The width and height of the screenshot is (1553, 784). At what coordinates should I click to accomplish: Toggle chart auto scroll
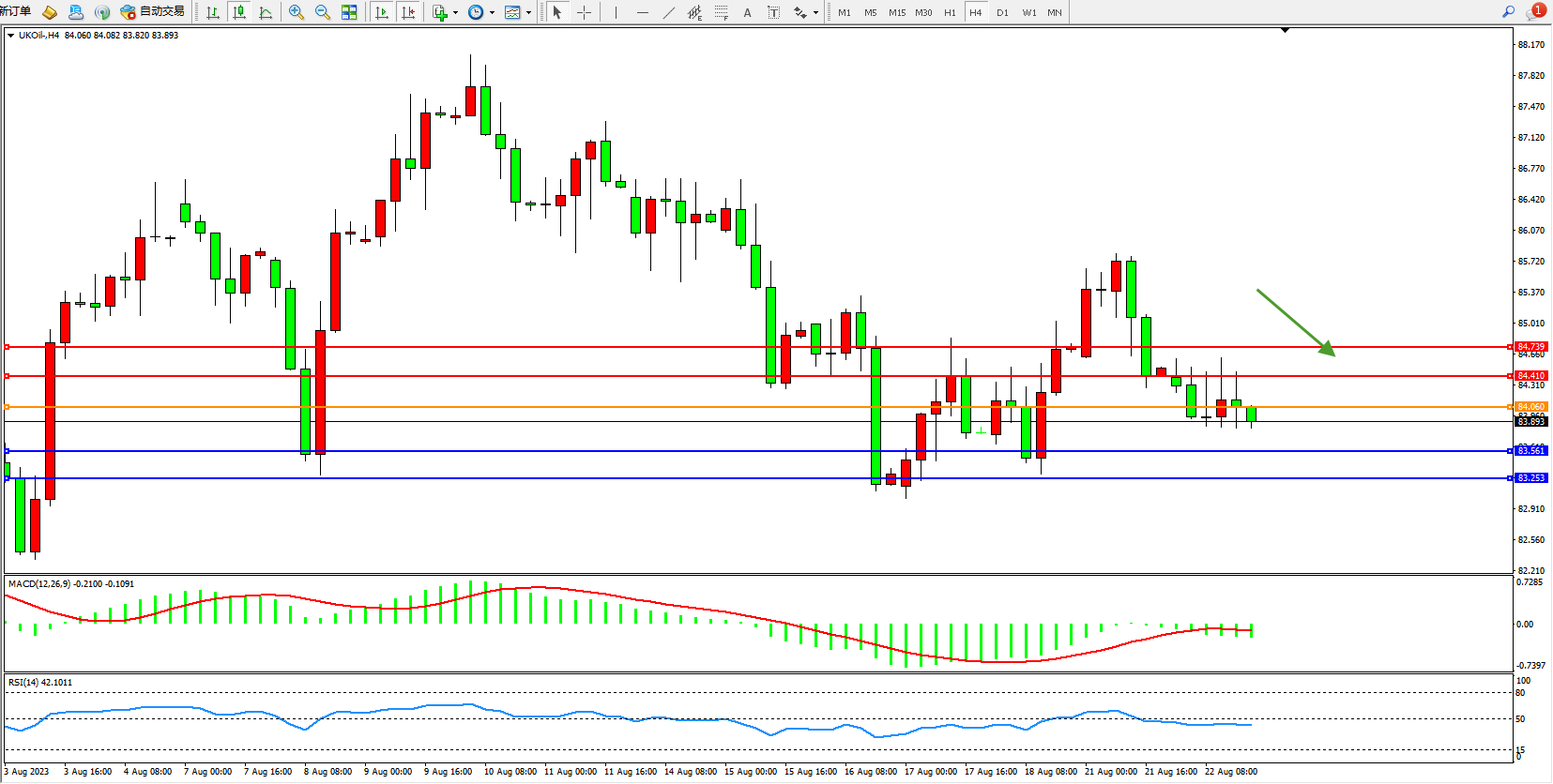[382, 12]
